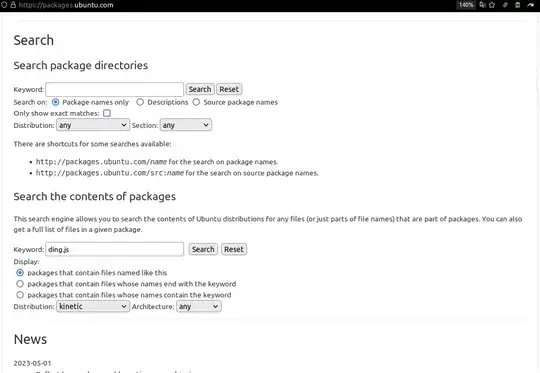Click the pencil-like extension icon in address bar
This screenshot has height=373, width=540.
505,5
